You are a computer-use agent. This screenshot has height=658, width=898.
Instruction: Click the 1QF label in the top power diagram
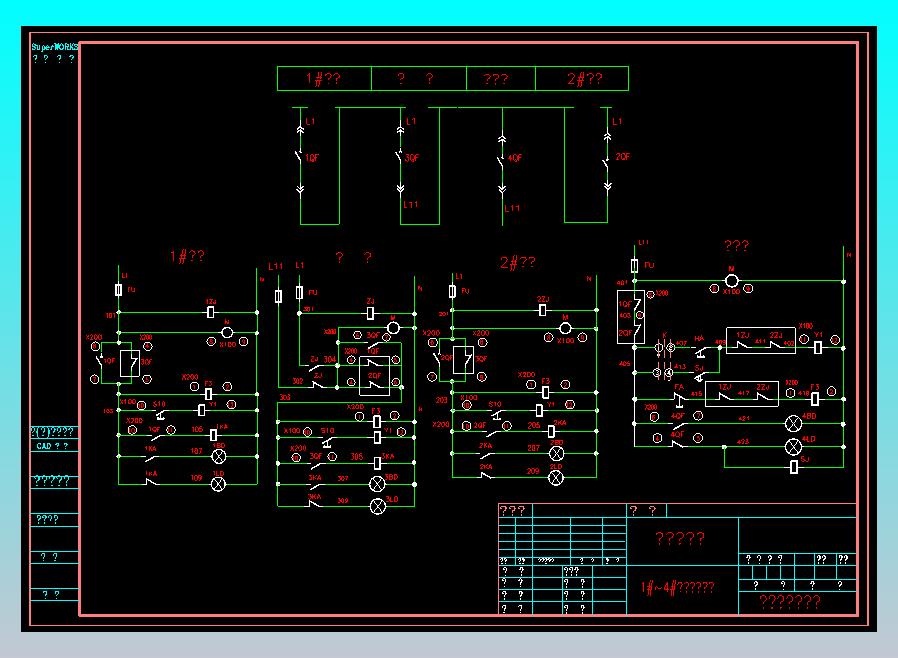click(312, 158)
